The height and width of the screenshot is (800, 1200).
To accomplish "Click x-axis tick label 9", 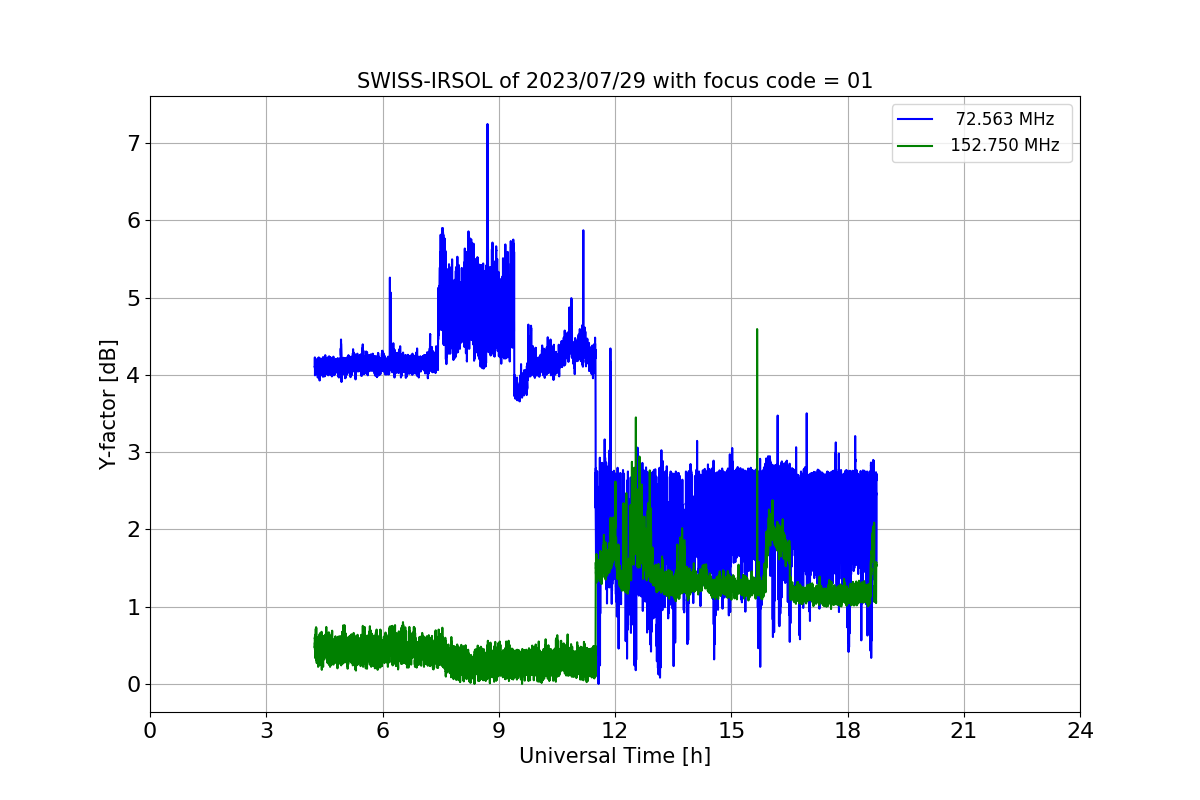I will tap(499, 731).
